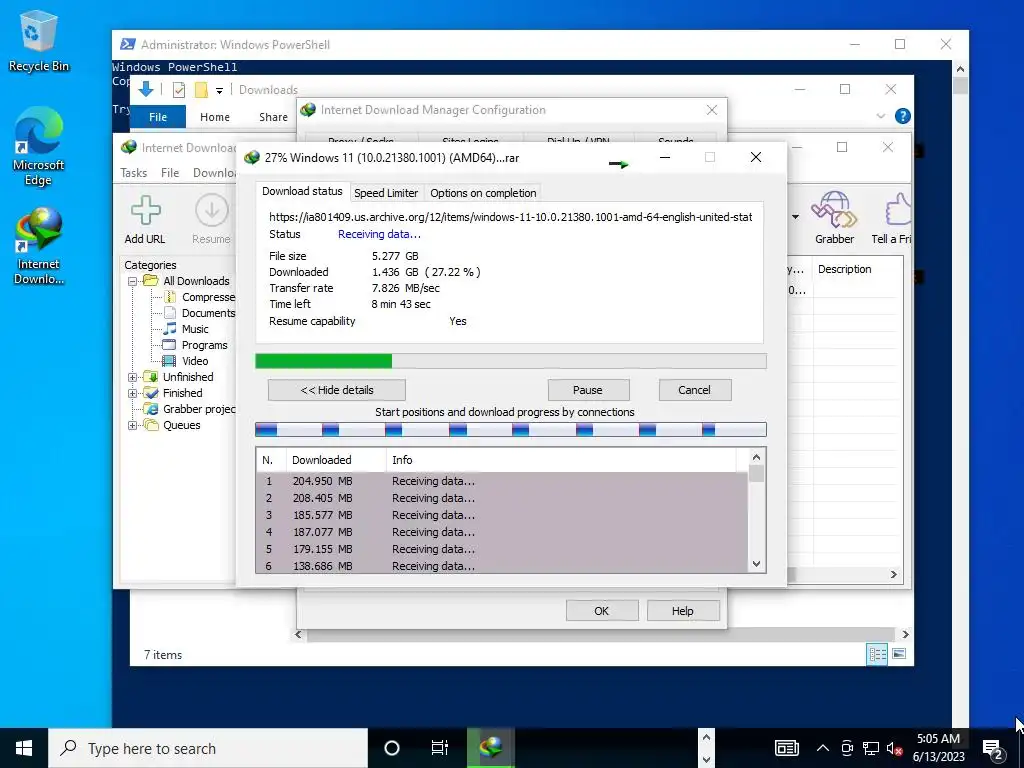Select connection row 6 with 138.686 MB
This screenshot has height=768, width=1024.
pyautogui.click(x=502, y=566)
